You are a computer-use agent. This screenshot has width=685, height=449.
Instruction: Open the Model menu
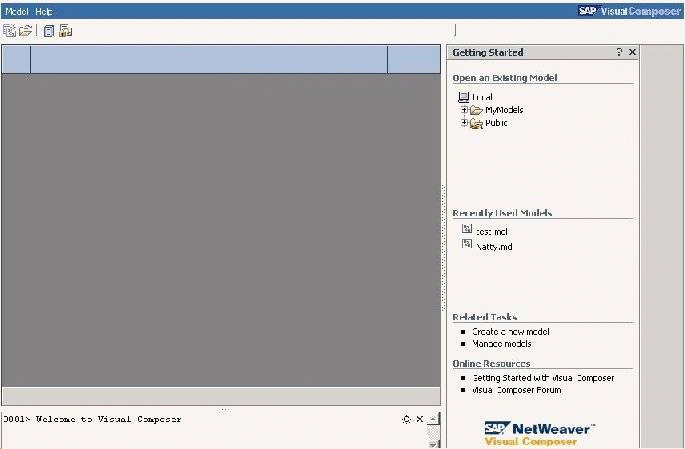pyautogui.click(x=17, y=11)
